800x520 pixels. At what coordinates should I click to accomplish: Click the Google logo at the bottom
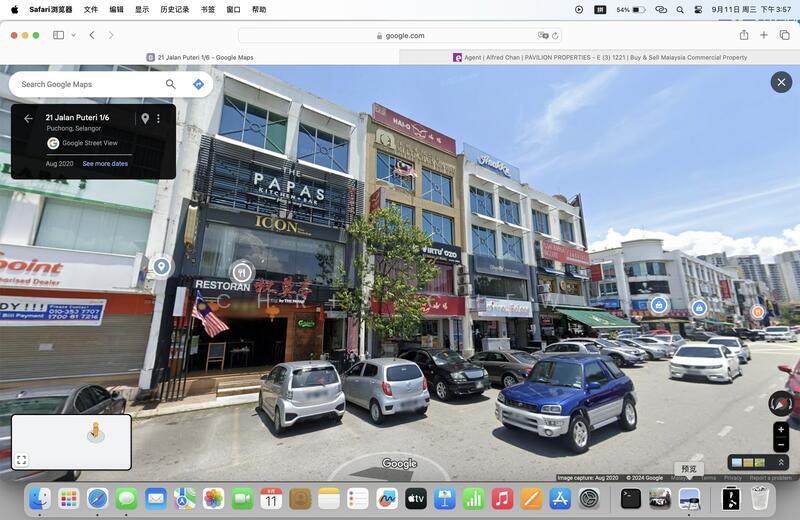click(399, 463)
